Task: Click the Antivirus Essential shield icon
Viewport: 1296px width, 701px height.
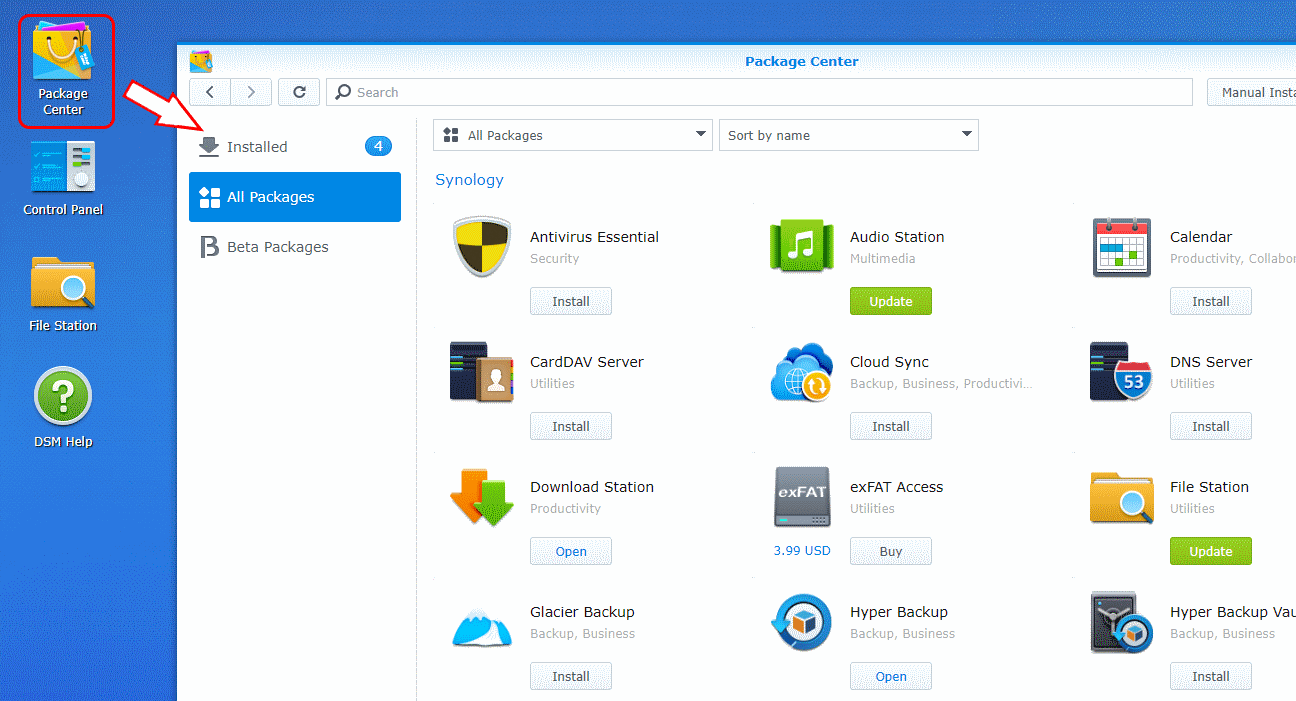Action: click(483, 247)
